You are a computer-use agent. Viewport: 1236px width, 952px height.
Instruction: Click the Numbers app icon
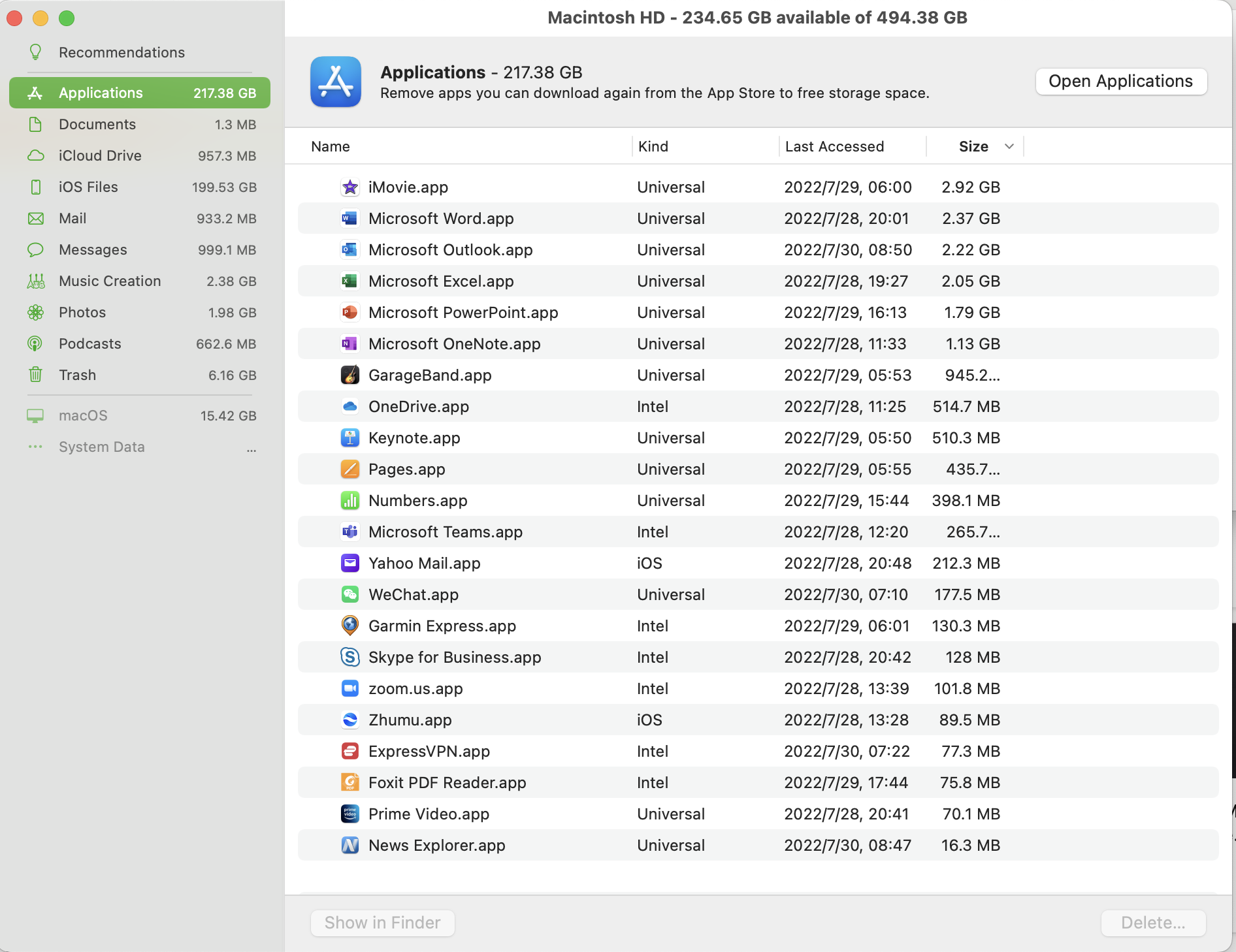point(350,501)
